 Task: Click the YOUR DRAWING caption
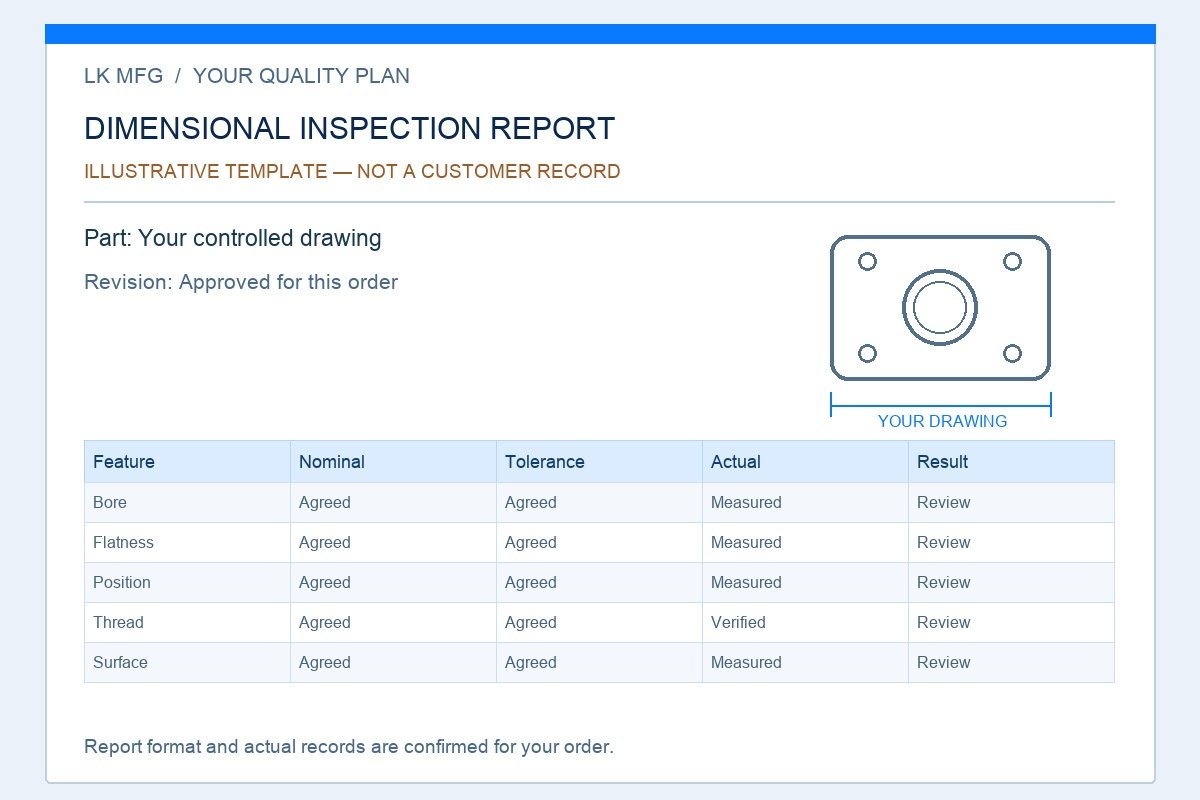(x=942, y=421)
